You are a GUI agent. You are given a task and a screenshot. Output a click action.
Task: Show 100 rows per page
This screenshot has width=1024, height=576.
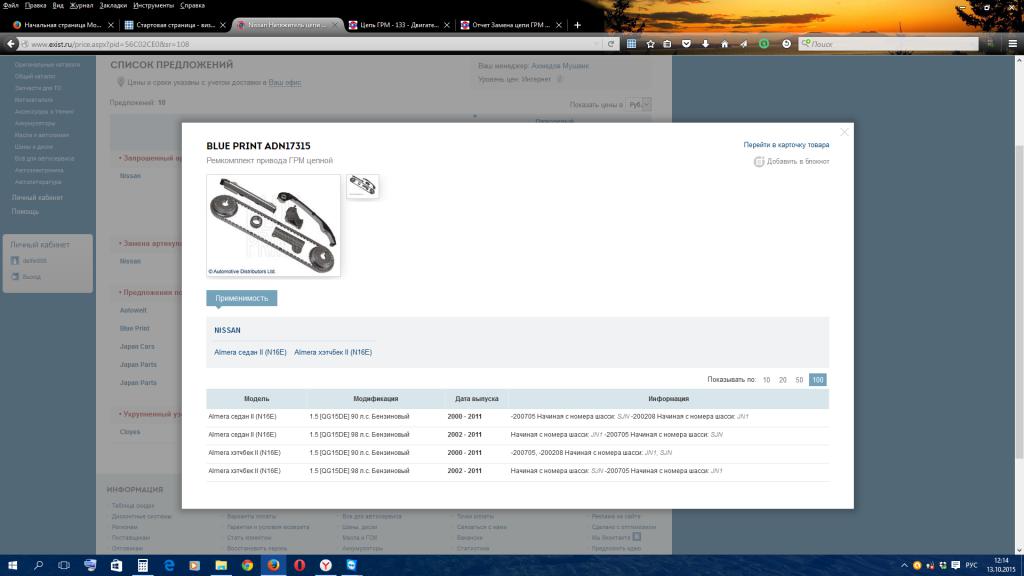(x=818, y=379)
